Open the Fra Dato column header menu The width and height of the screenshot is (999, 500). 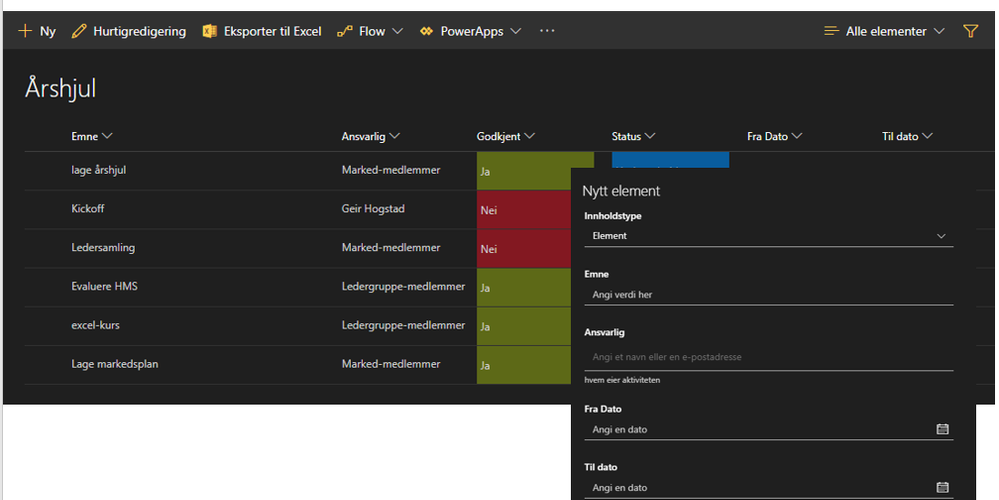775,136
